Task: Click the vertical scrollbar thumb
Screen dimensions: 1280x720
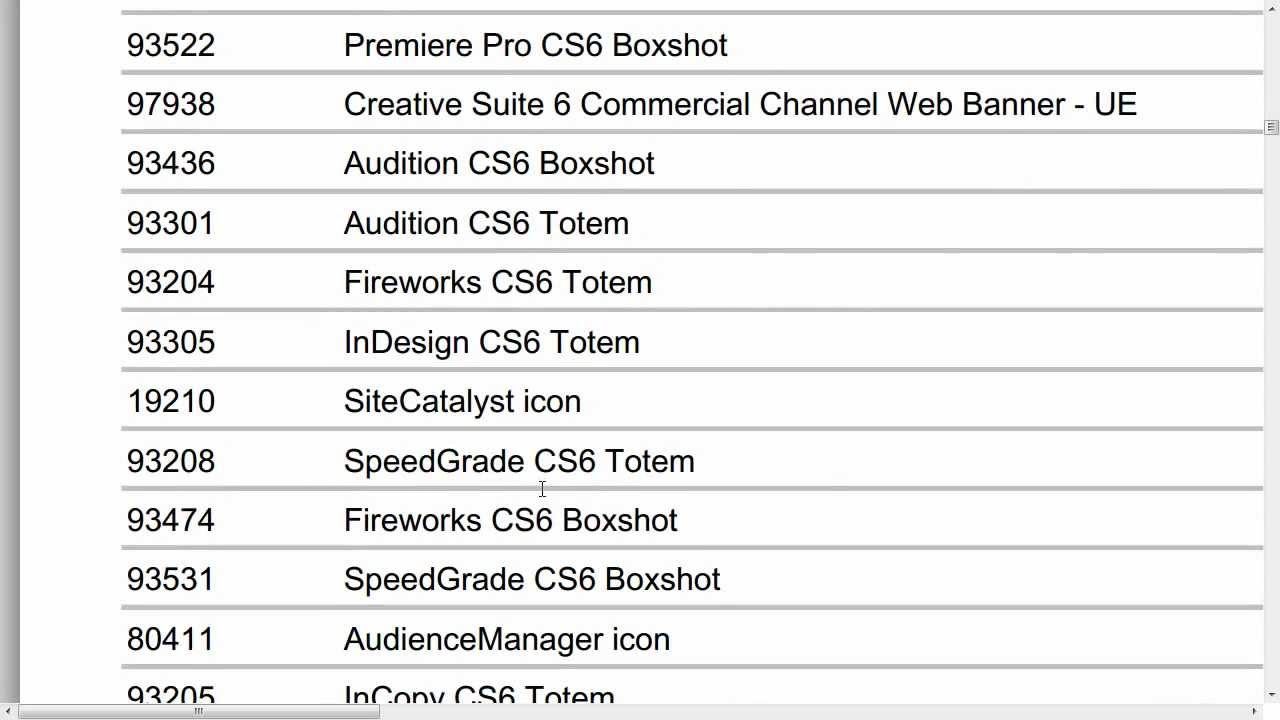Action: (x=1271, y=127)
